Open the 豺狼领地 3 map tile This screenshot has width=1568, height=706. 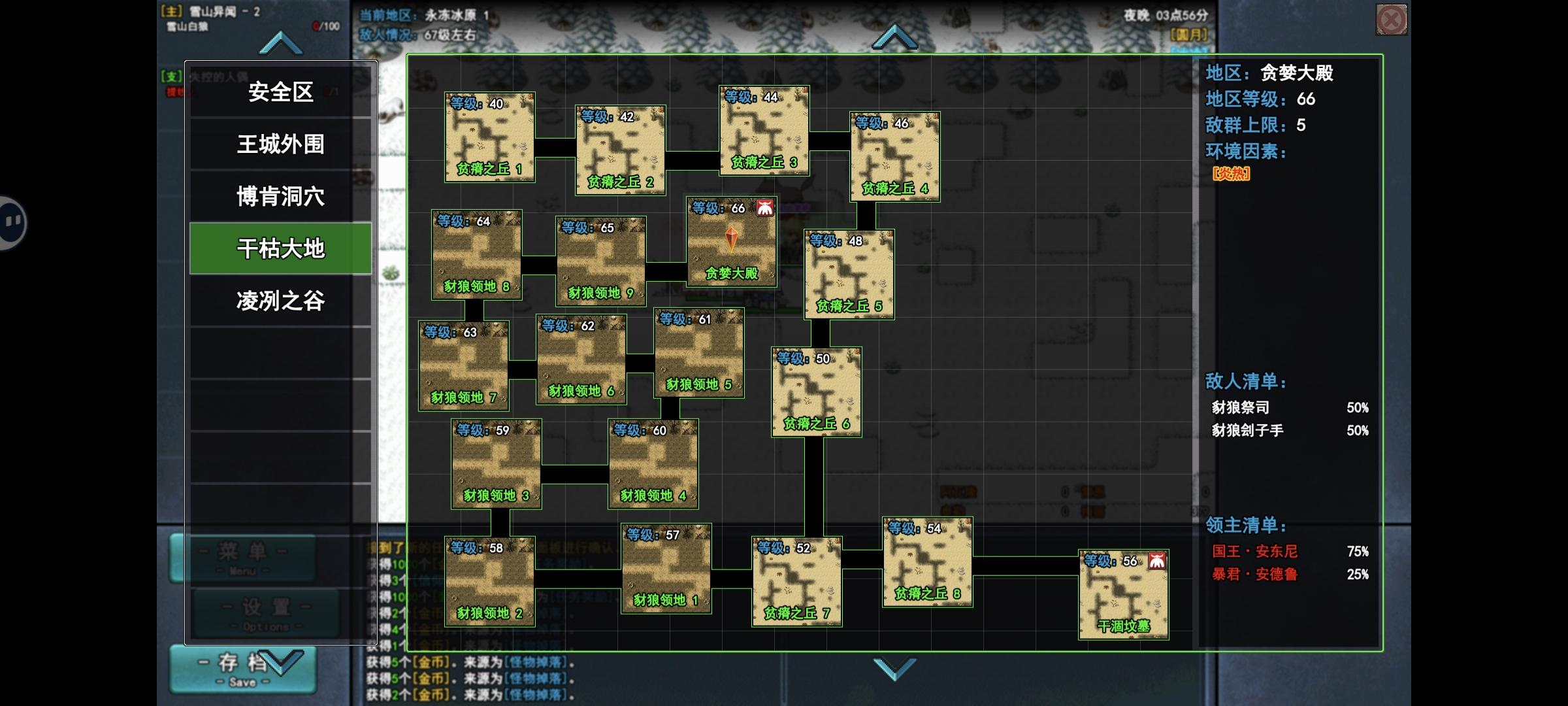(x=497, y=464)
